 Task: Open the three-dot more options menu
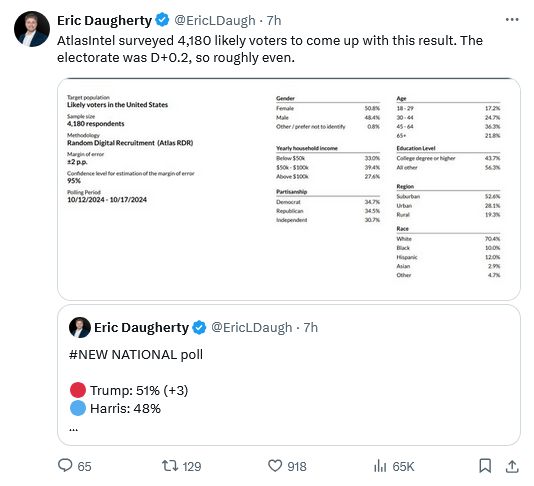click(x=512, y=20)
